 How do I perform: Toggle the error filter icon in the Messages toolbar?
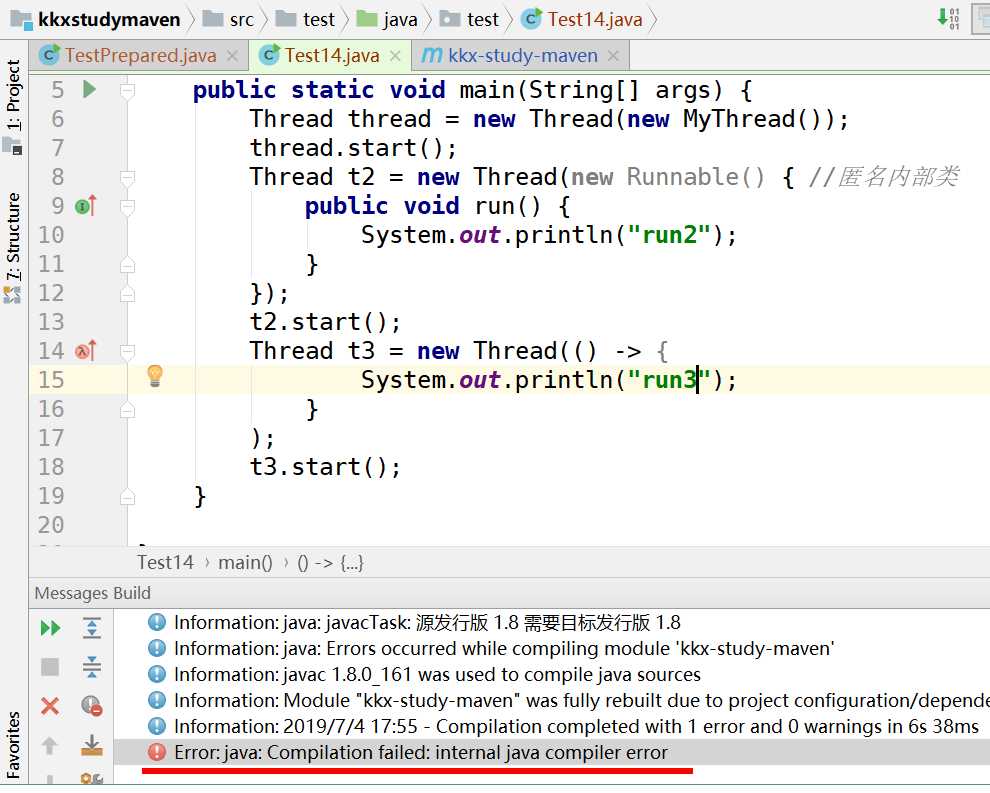coord(92,706)
